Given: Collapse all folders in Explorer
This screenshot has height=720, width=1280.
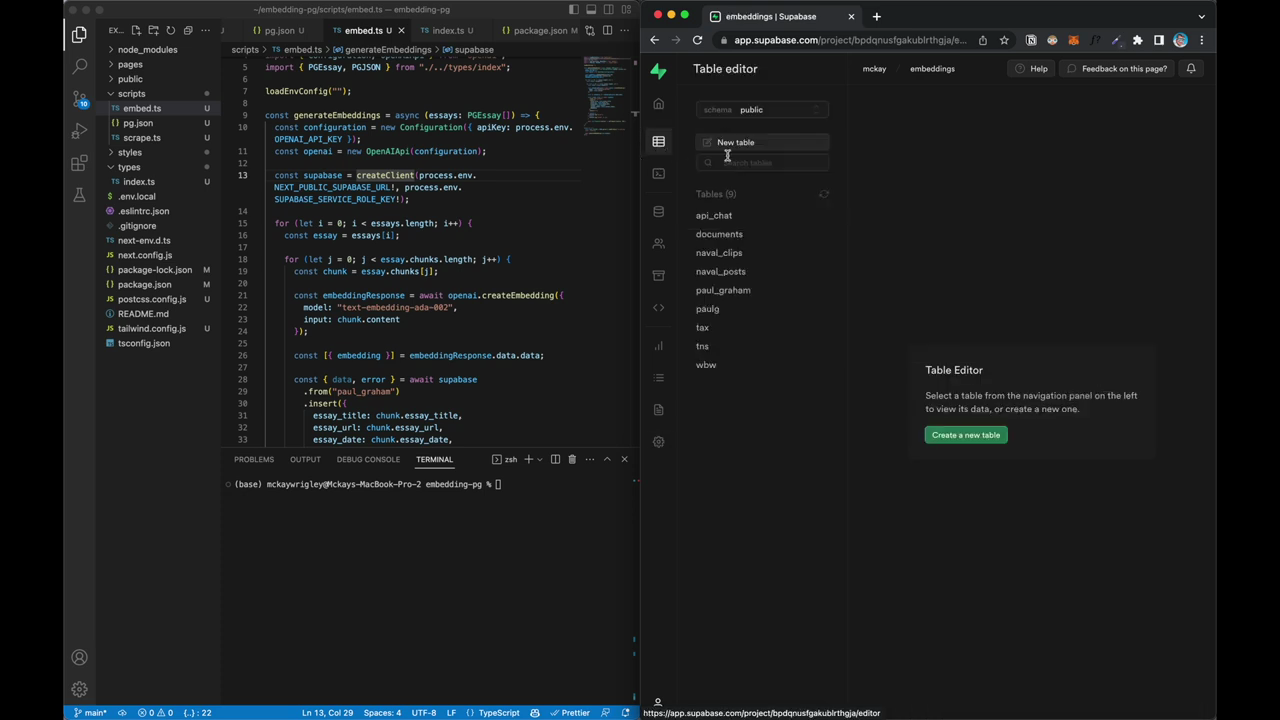Looking at the screenshot, I should (188, 31).
